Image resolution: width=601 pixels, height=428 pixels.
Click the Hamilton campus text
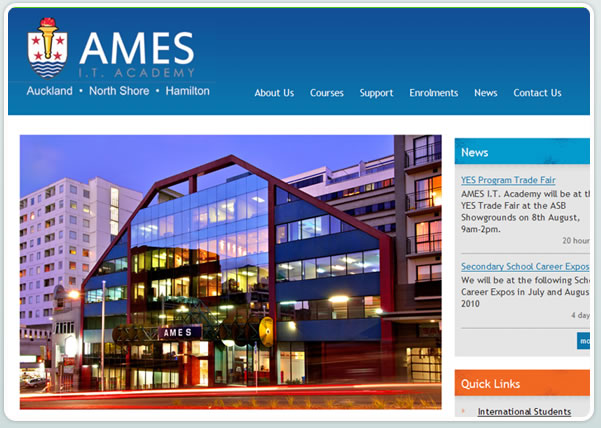click(x=187, y=91)
